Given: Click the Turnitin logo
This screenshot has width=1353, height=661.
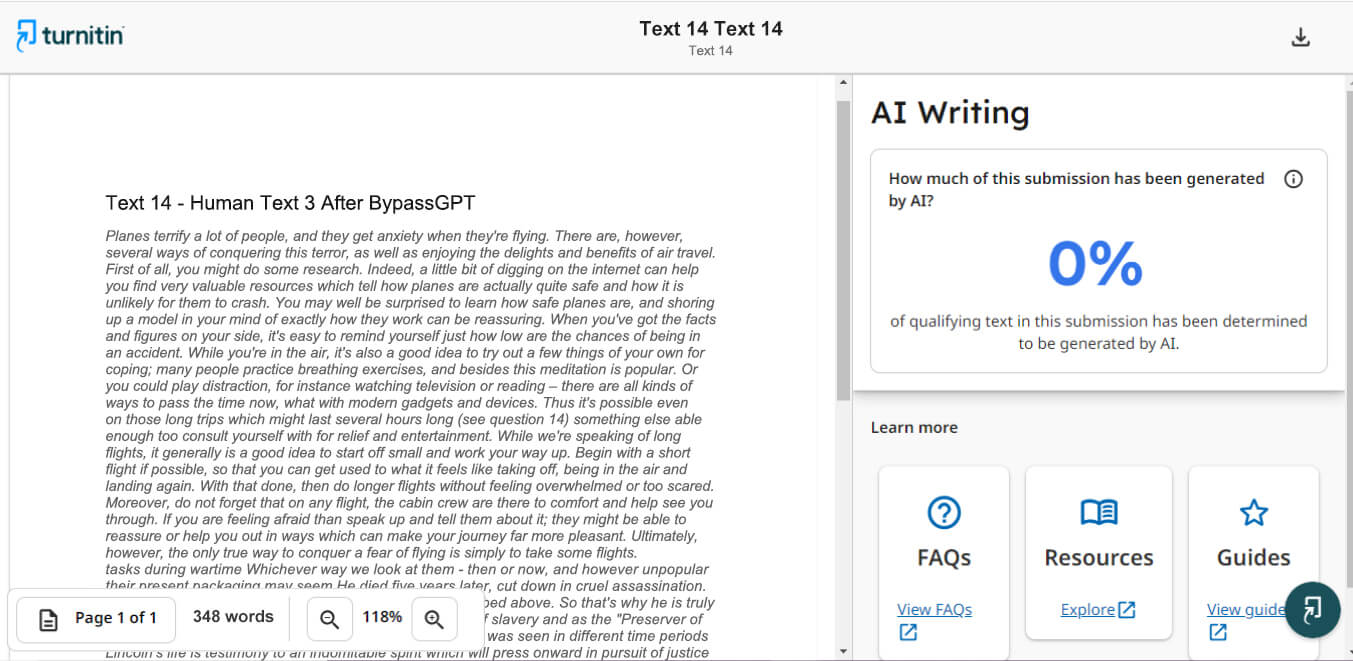Looking at the screenshot, I should pyautogui.click(x=70, y=37).
